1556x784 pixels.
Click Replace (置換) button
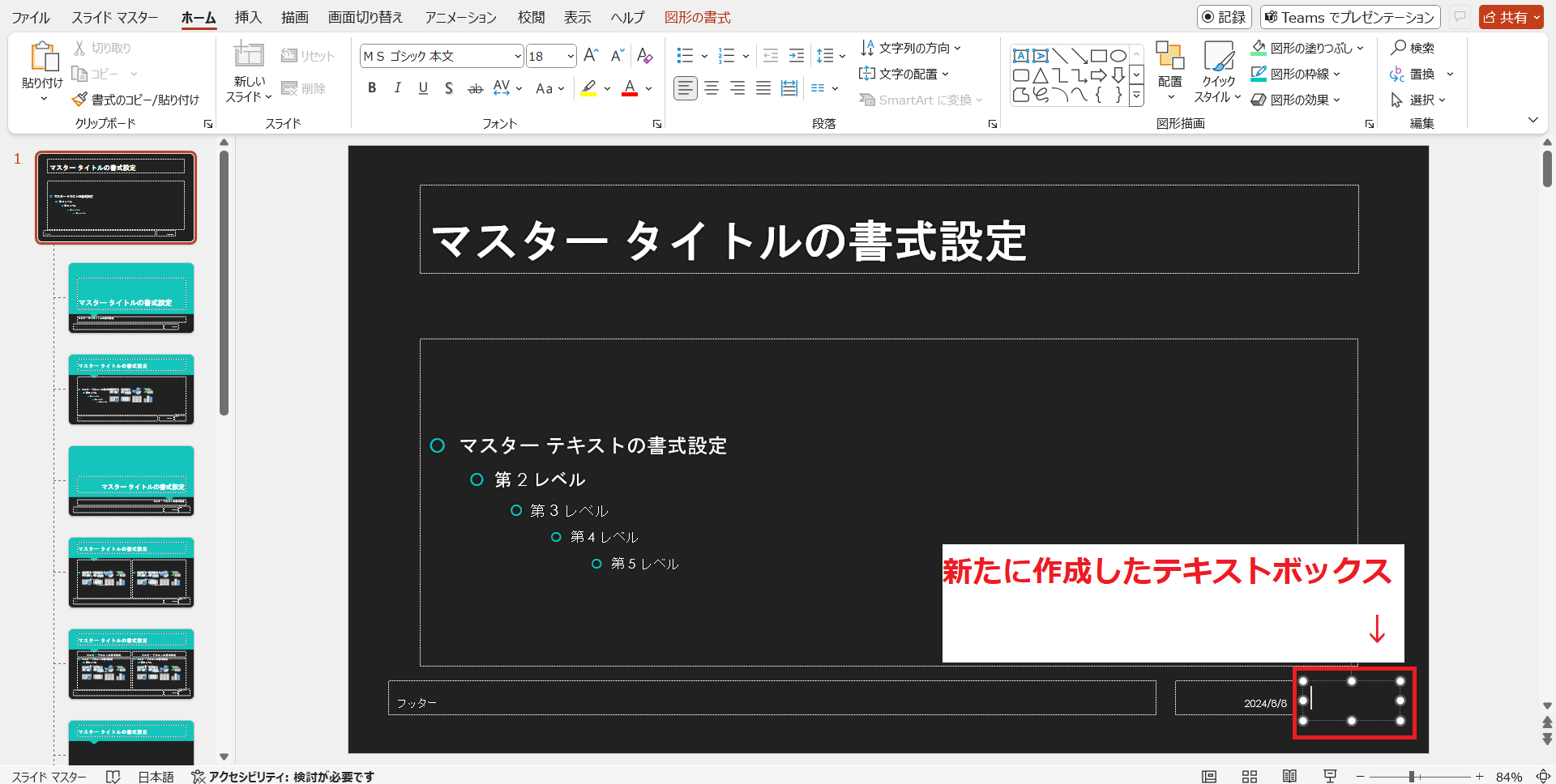[1413, 74]
